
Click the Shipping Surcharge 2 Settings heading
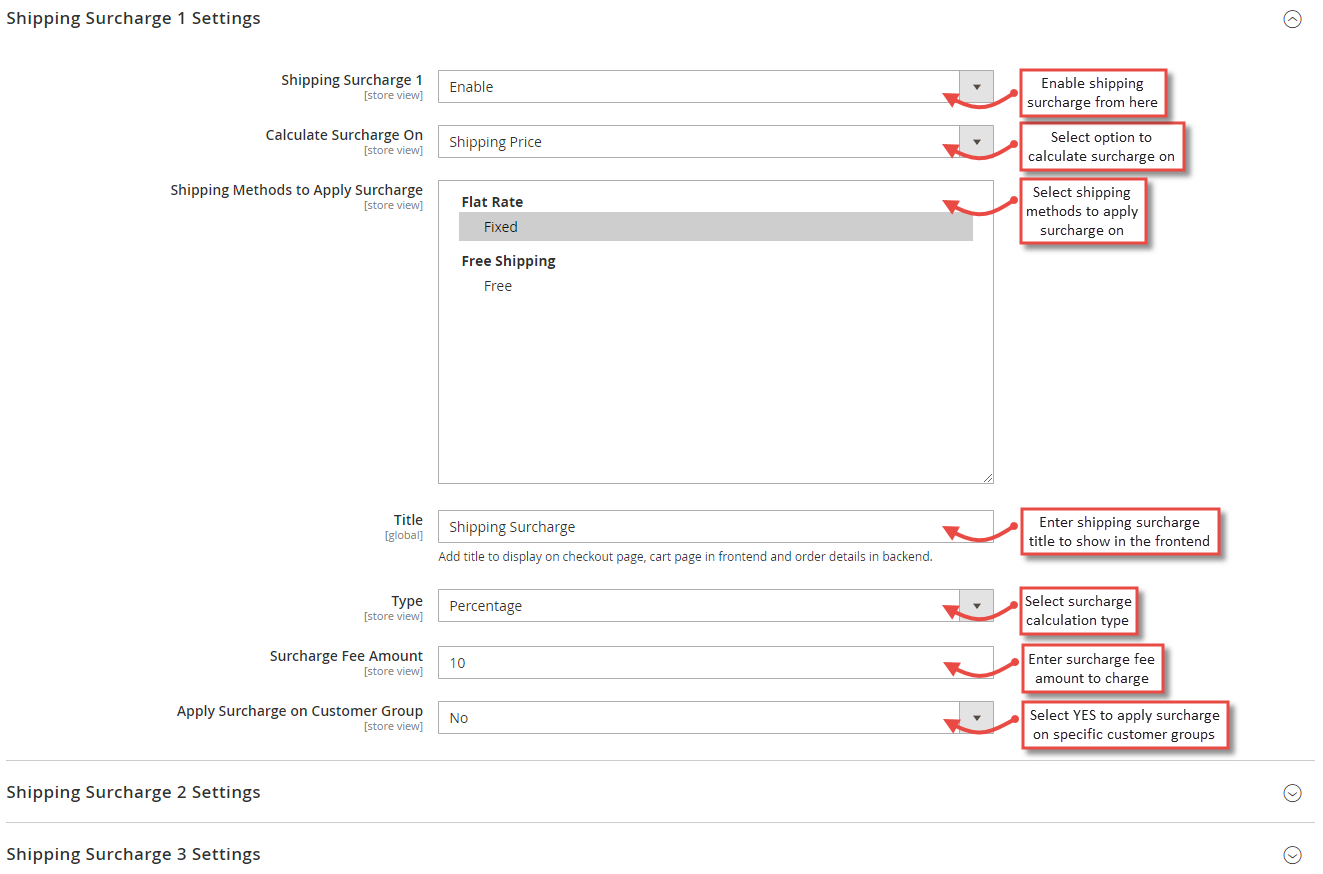point(133,792)
